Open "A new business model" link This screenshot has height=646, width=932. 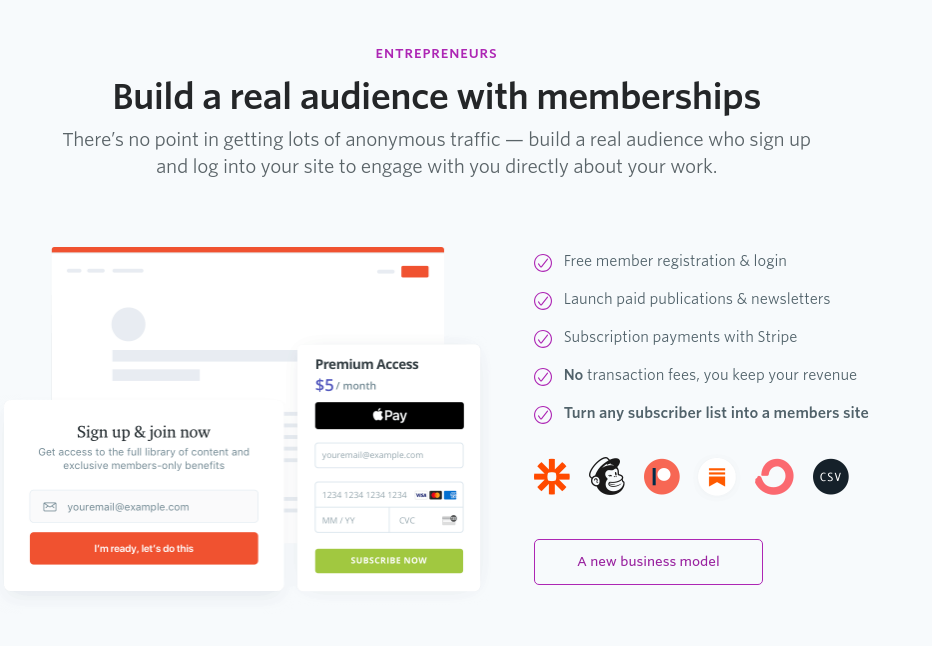click(648, 562)
